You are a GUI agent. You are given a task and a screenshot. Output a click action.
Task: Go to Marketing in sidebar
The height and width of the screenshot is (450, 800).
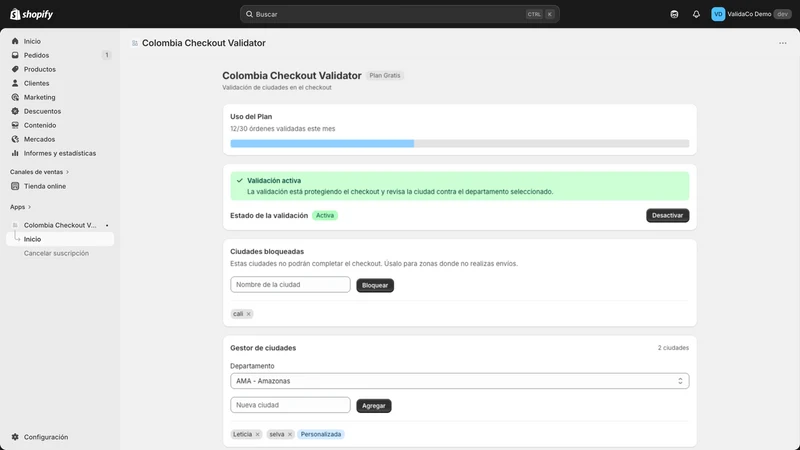[x=39, y=97]
